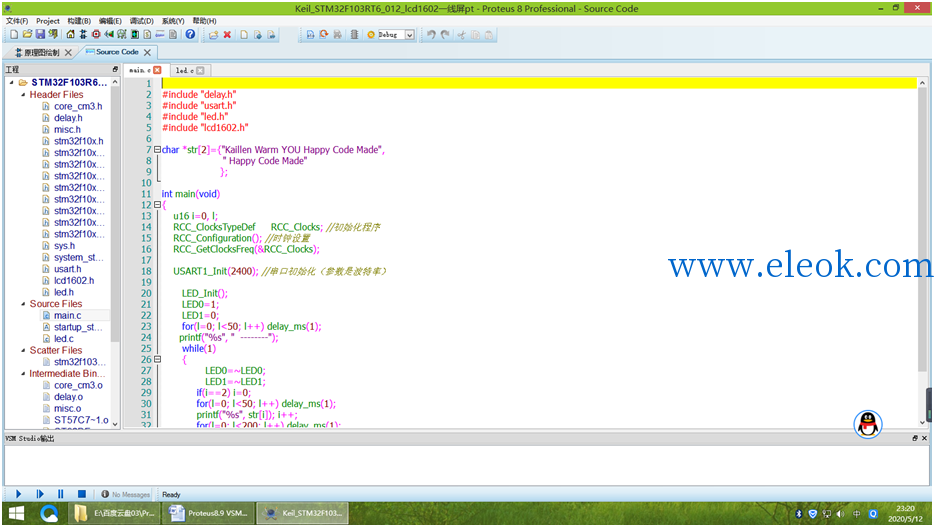Image resolution: width=934 pixels, height=527 pixels.
Task: Collapse the Intermediate Bin folder
Action: (23, 373)
